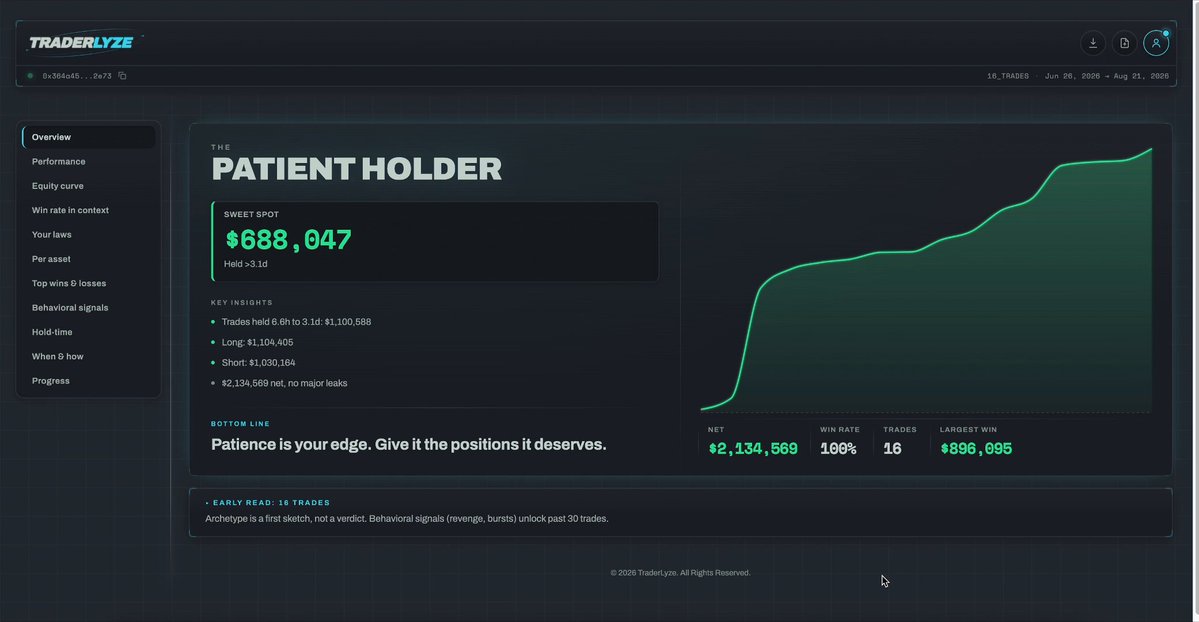Viewport: 1199px width, 622px height.
Task: Click the "Short: $1,030,164" insight
Action: [258, 363]
